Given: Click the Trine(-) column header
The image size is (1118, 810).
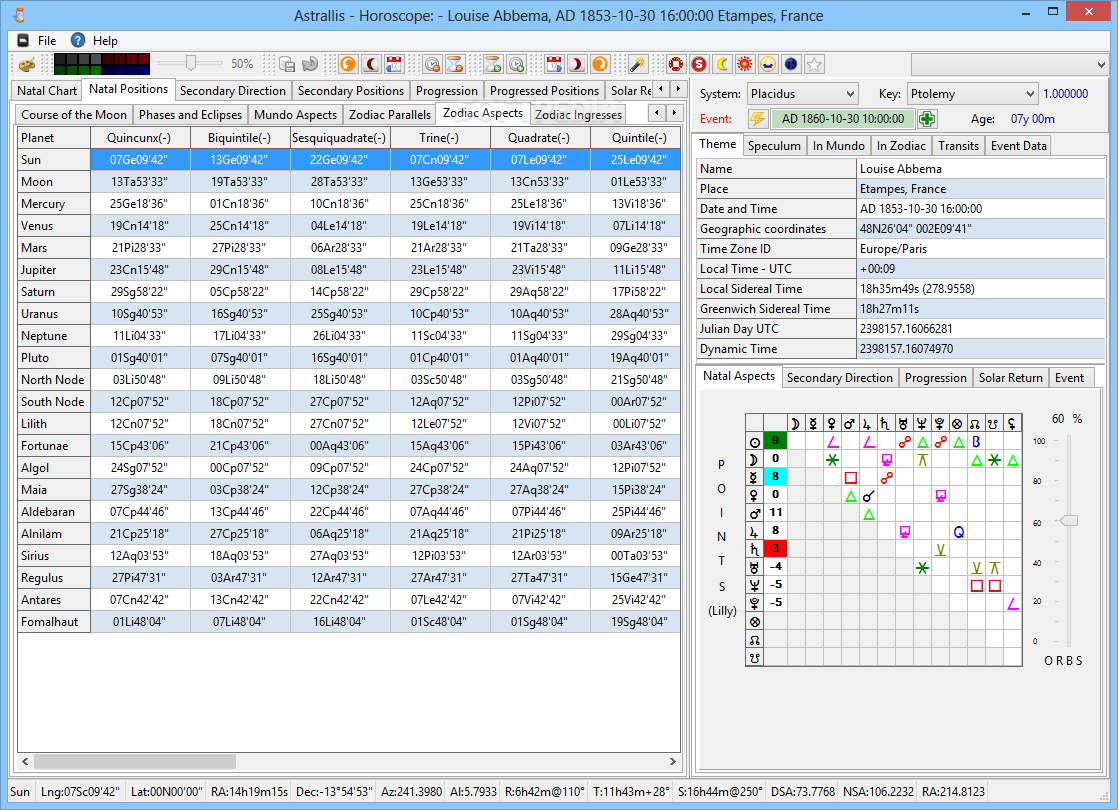Looking at the screenshot, I should click(x=439, y=138).
